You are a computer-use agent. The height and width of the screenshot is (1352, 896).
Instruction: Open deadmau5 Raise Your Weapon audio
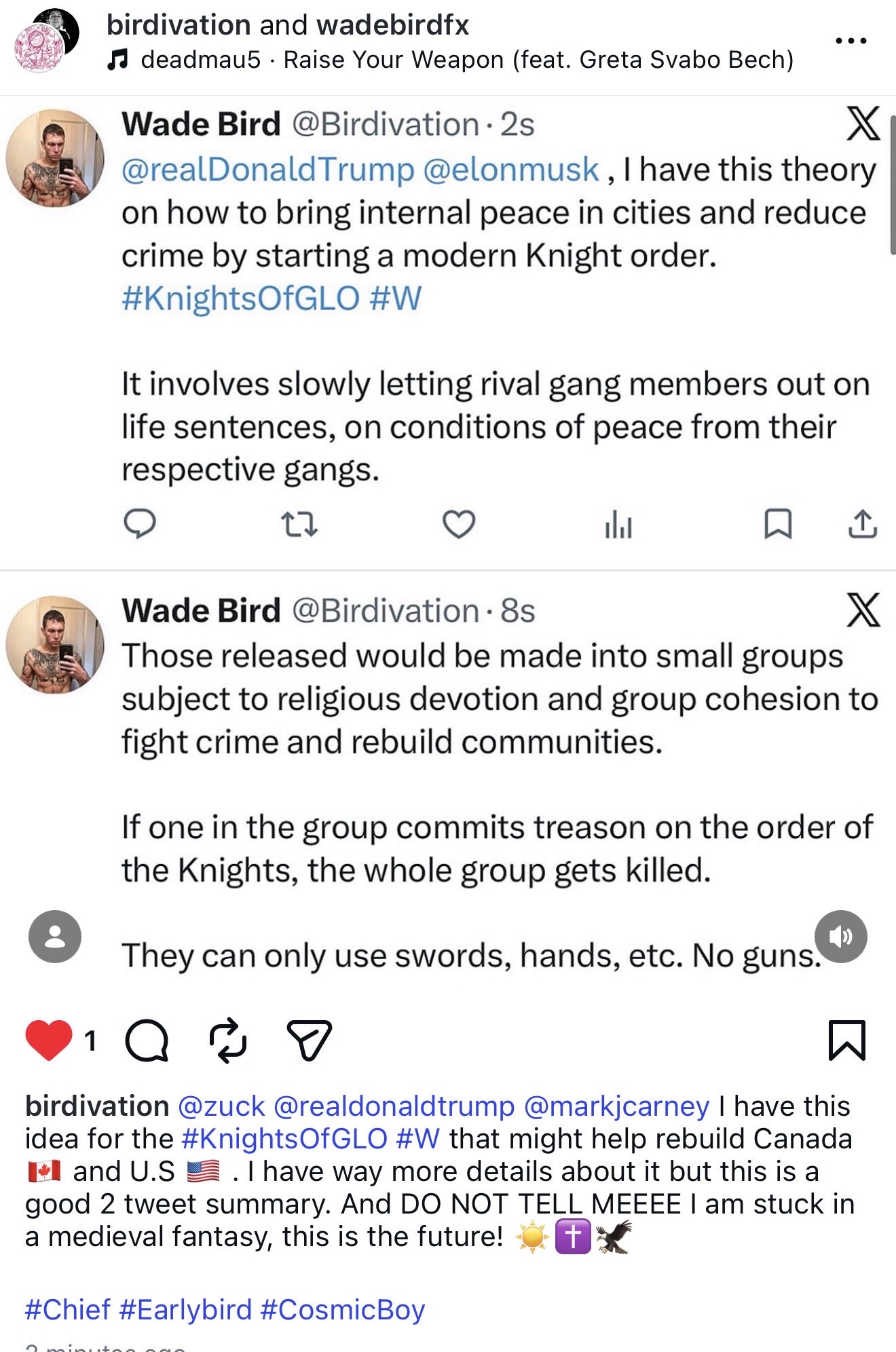pos(466,60)
